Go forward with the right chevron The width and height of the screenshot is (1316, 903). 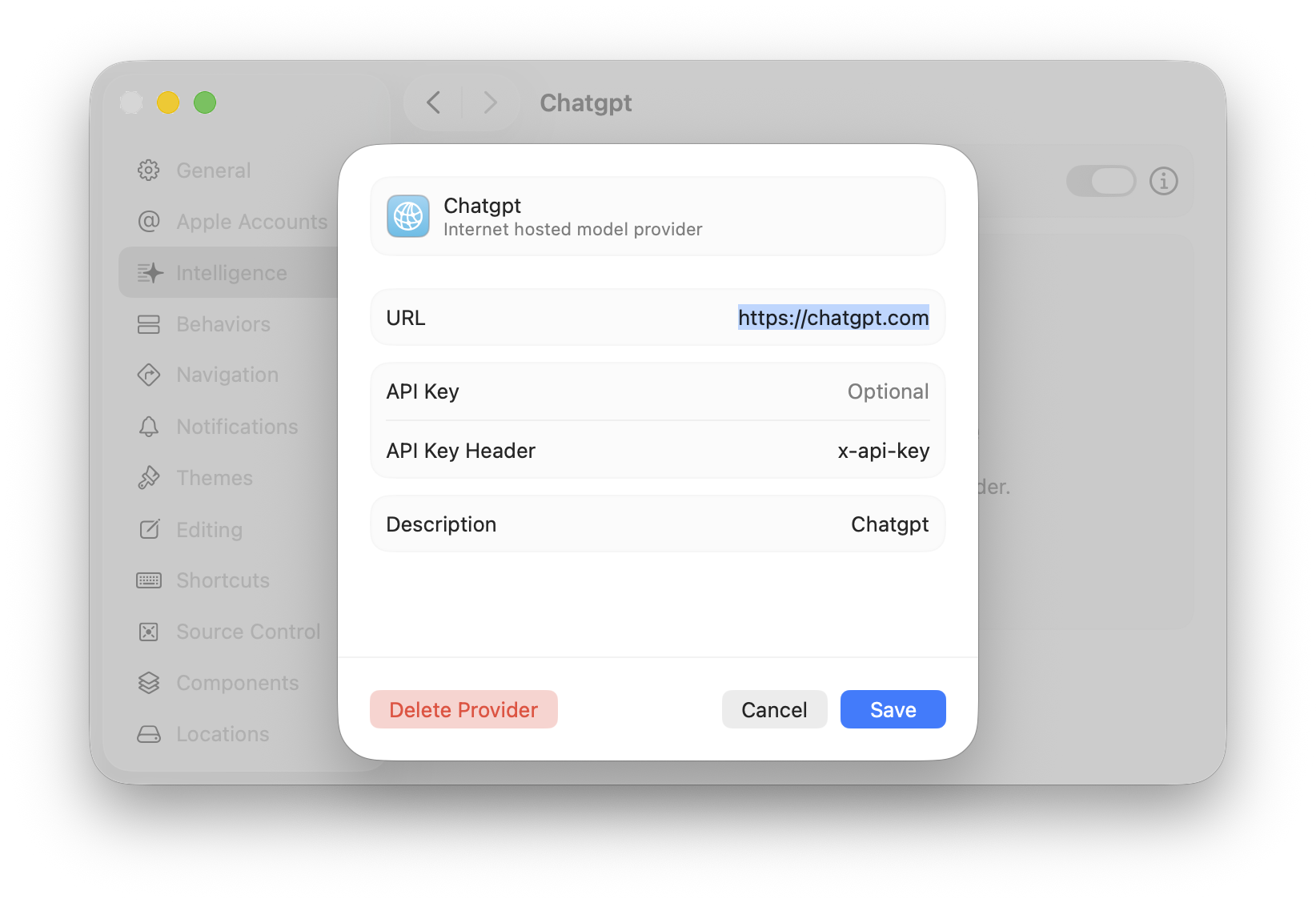(x=490, y=102)
